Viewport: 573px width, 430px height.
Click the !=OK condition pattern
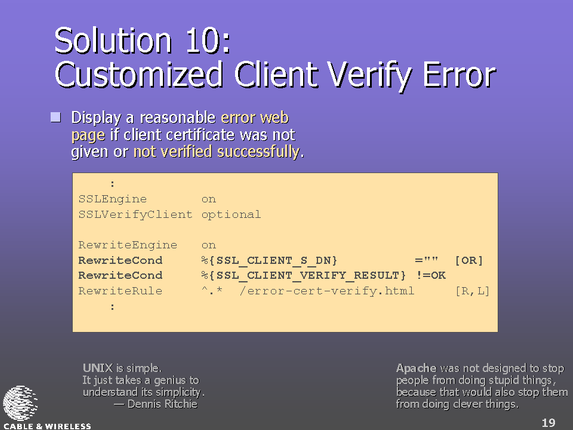(431, 275)
